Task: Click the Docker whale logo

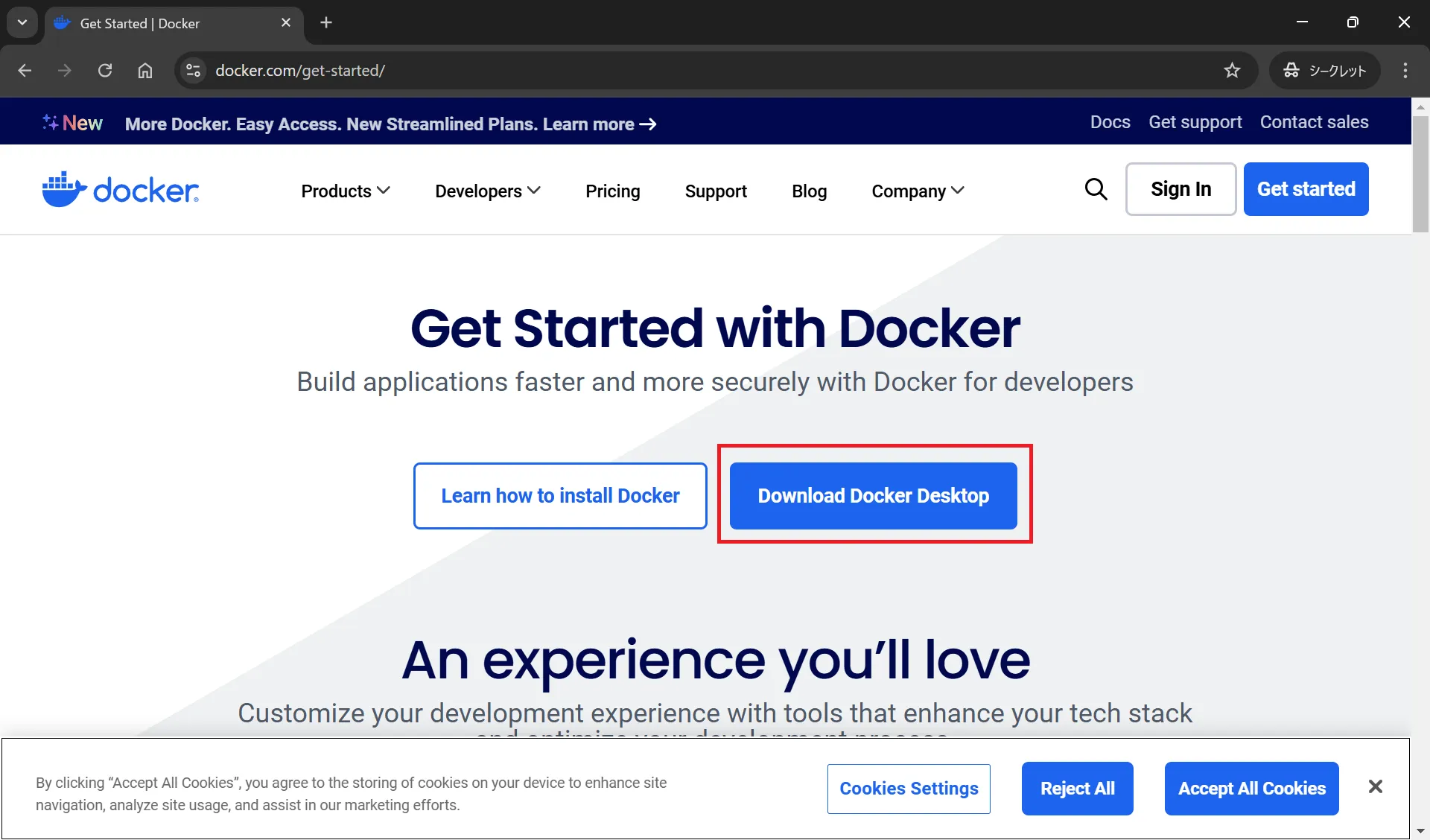Action: [121, 189]
